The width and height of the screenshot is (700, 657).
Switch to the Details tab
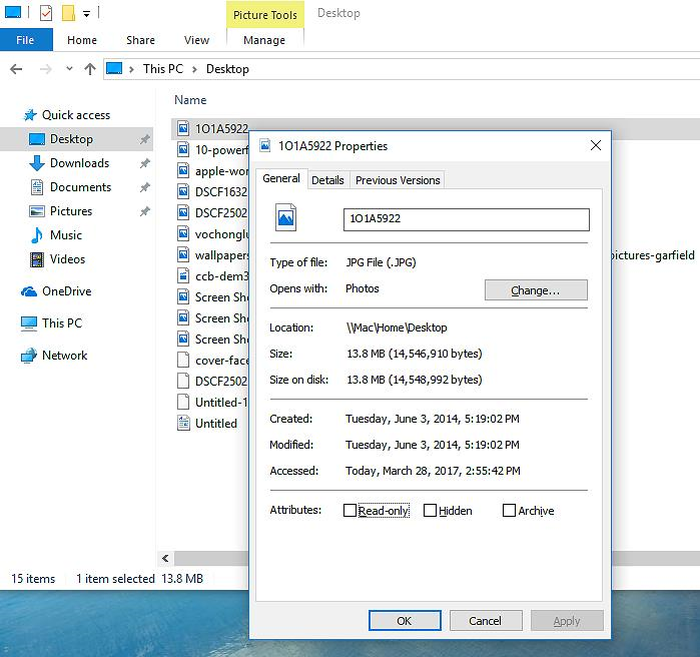coord(327,180)
